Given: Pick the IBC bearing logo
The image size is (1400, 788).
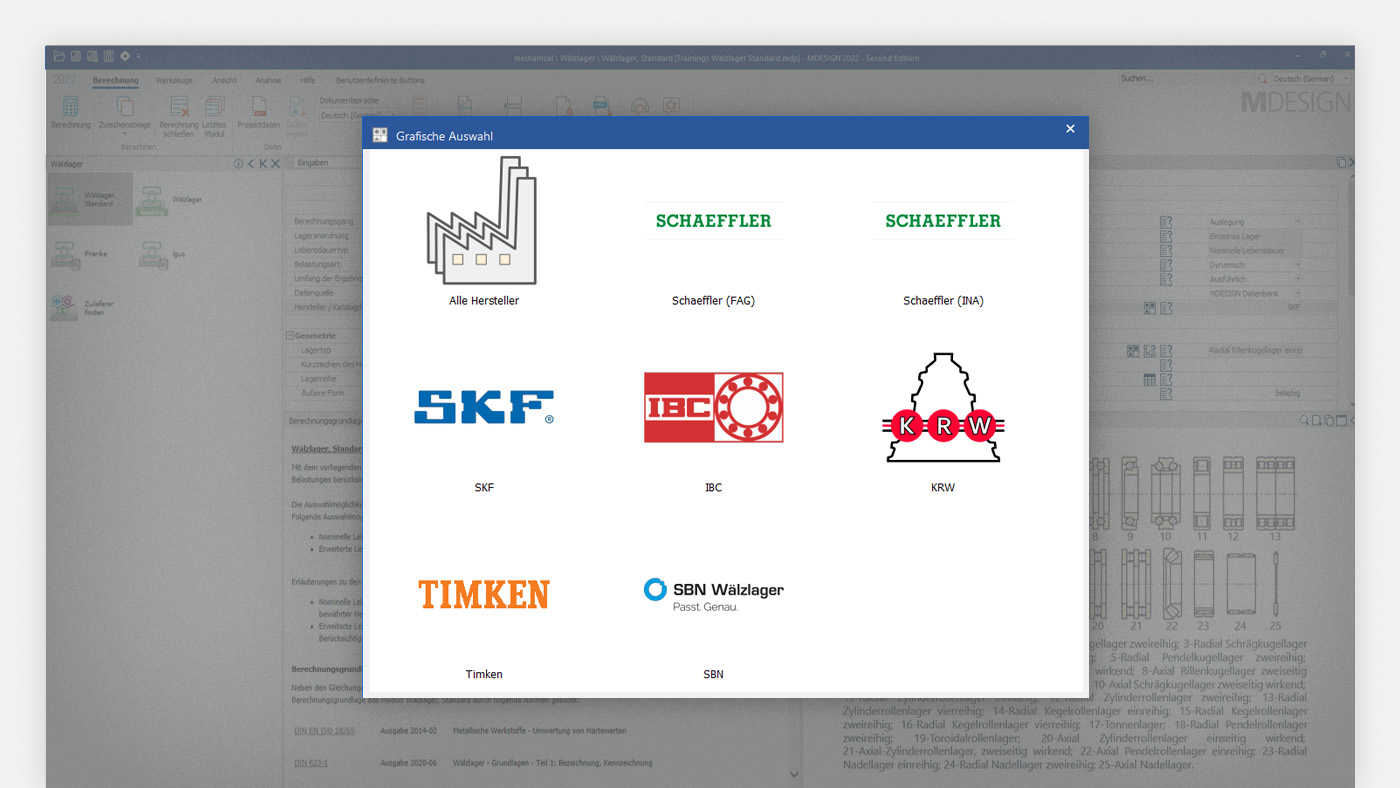Looking at the screenshot, I should click(x=713, y=407).
